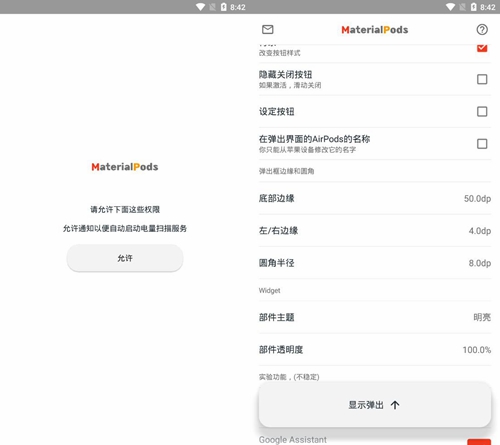Open the 左/右边缘 setting row
This screenshot has height=445, width=500.
(375, 231)
